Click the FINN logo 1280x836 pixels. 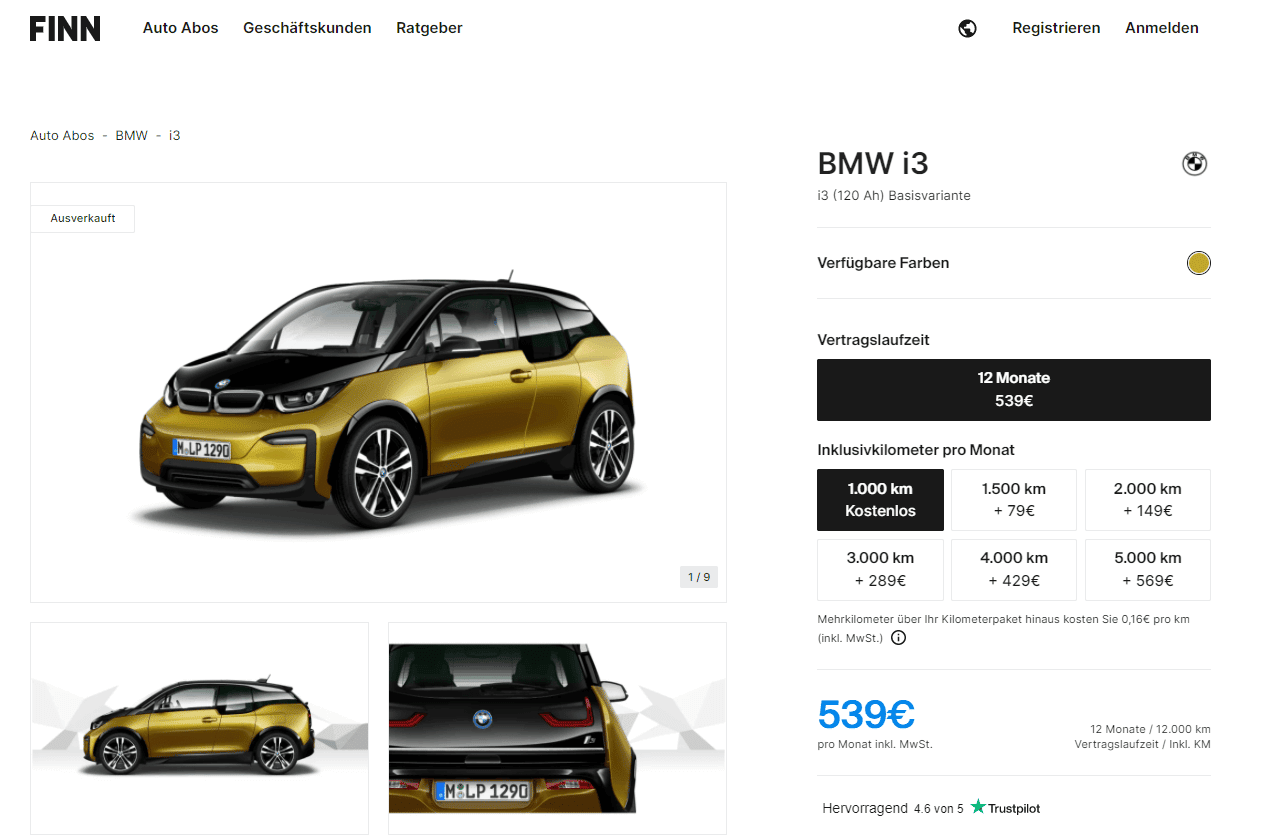point(65,28)
